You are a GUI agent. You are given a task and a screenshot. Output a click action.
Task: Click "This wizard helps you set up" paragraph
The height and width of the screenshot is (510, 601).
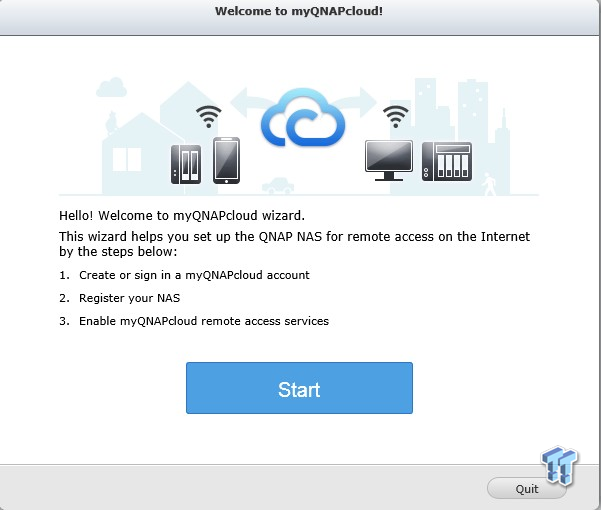[294, 244]
